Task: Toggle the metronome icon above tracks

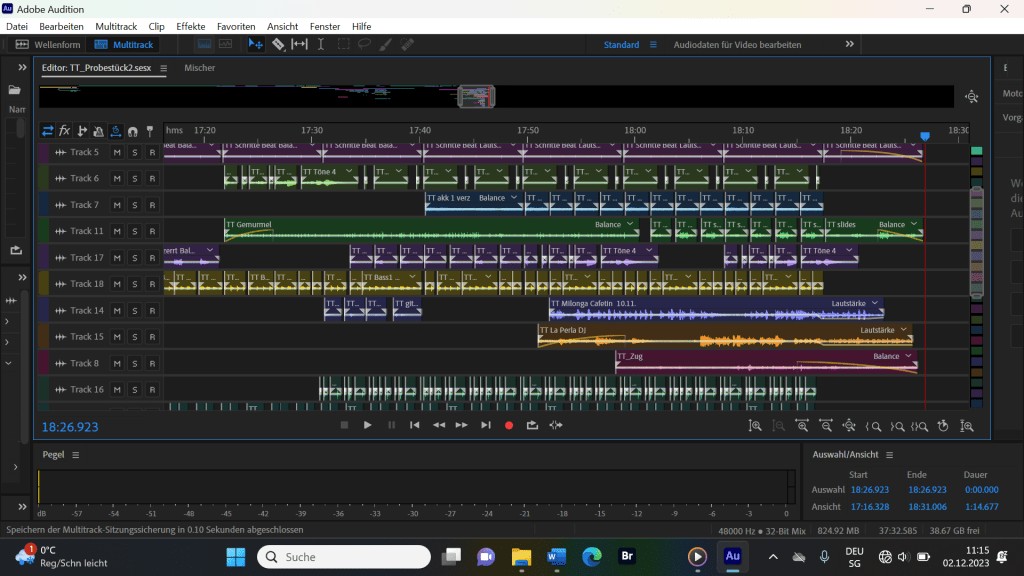Action: pyautogui.click(x=99, y=131)
